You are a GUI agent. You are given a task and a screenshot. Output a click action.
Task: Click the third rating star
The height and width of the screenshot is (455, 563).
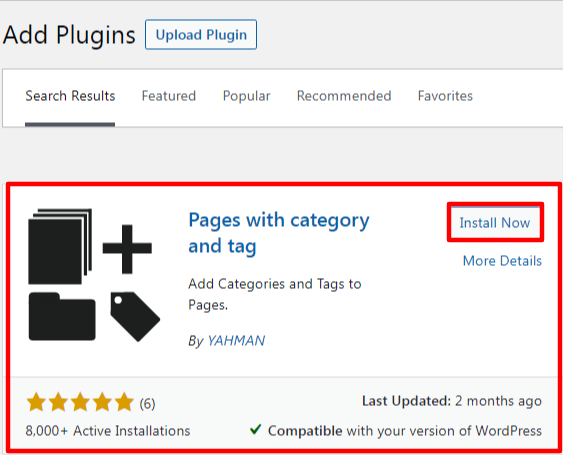pyautogui.click(x=80, y=402)
